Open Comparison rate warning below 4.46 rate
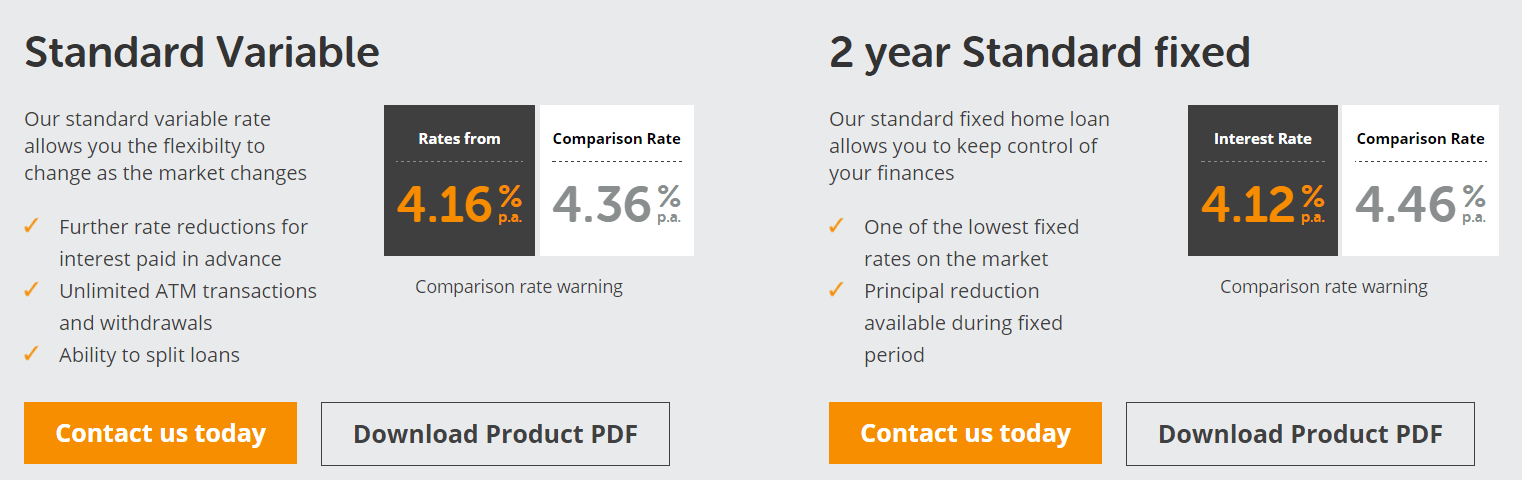This screenshot has width=1522, height=480. 1324,287
